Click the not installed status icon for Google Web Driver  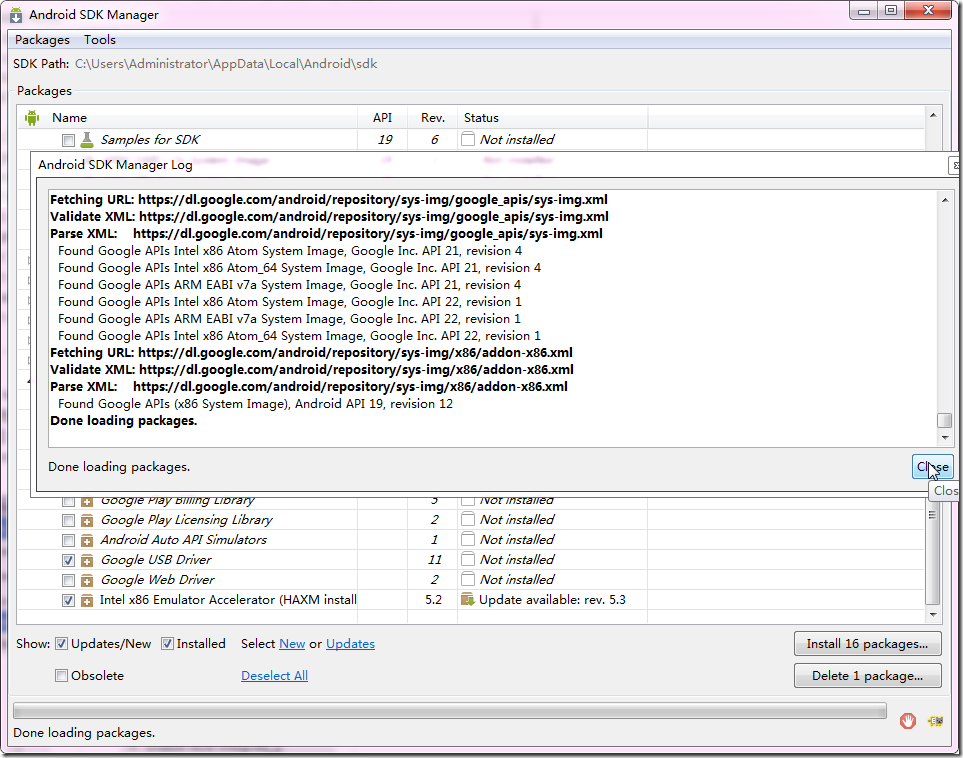click(468, 579)
